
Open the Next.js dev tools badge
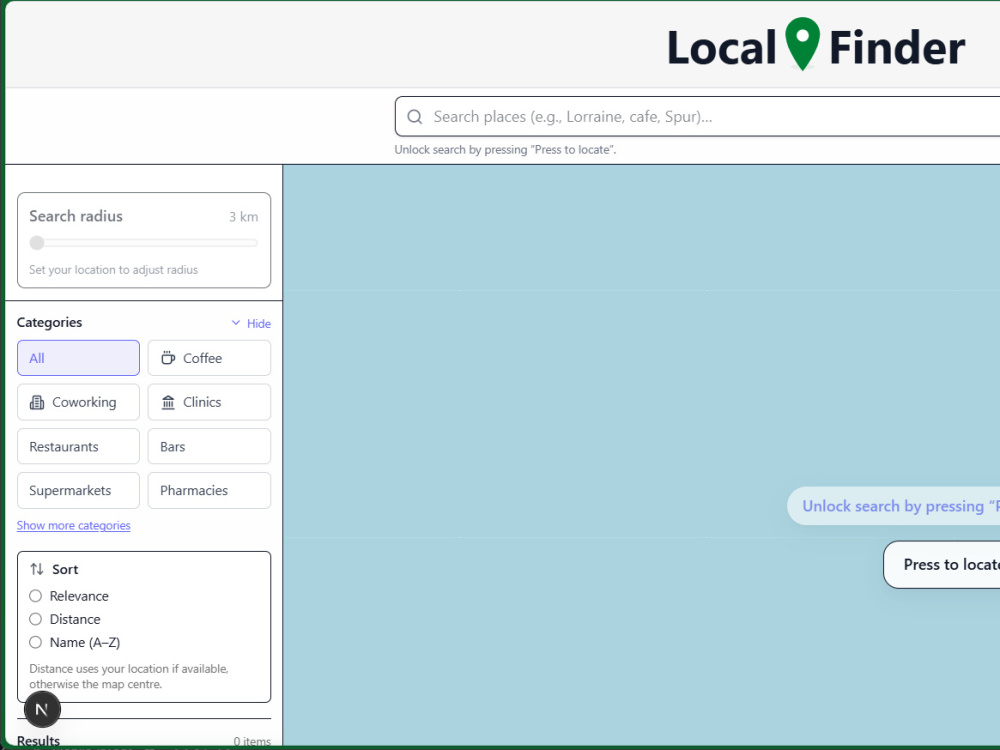[x=42, y=709]
